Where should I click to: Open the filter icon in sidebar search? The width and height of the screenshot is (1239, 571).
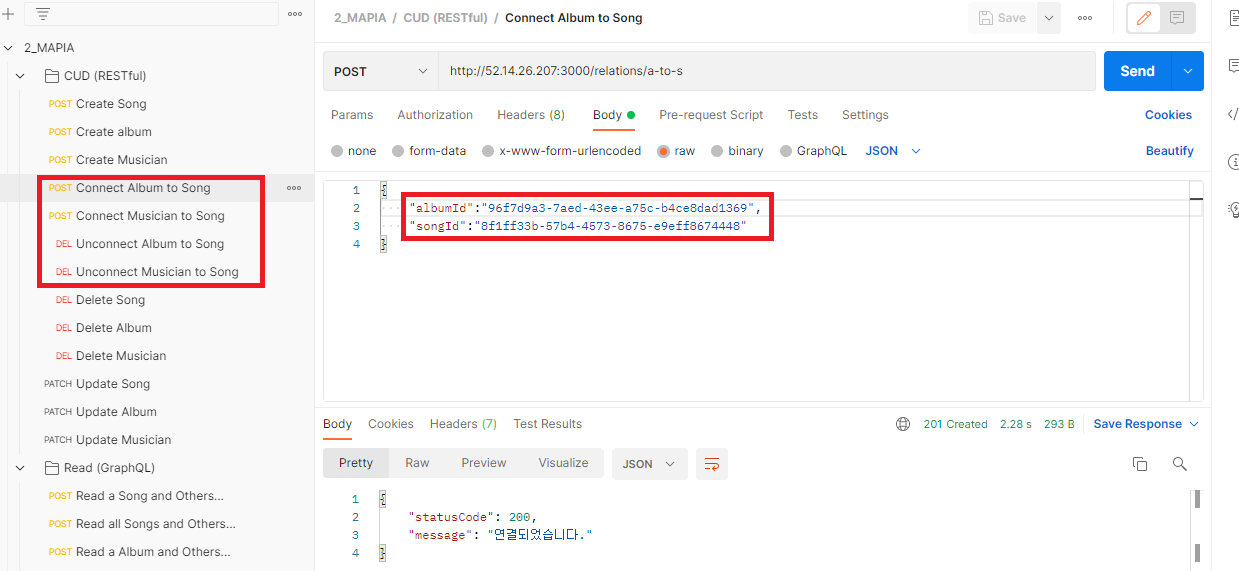pos(43,14)
